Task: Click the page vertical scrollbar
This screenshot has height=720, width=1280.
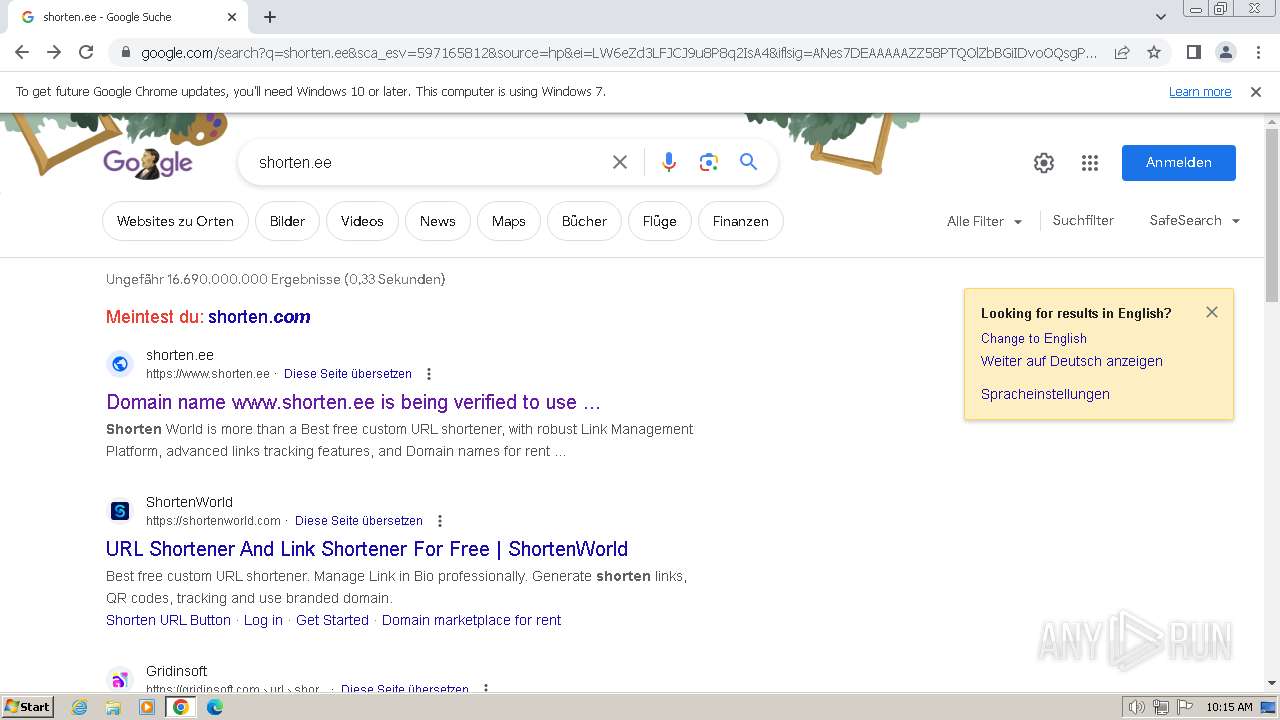Action: click(1272, 214)
